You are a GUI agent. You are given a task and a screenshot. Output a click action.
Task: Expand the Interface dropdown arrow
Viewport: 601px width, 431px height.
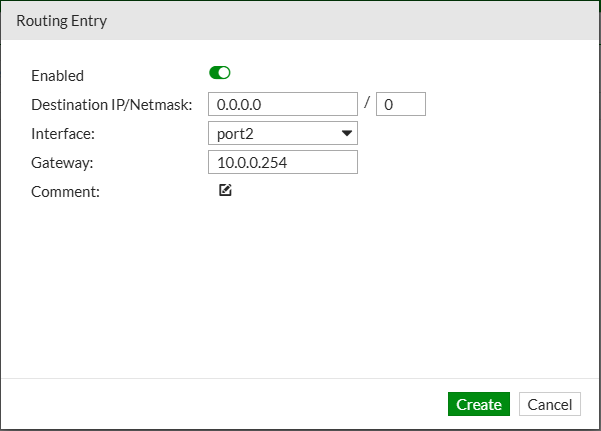pos(346,133)
